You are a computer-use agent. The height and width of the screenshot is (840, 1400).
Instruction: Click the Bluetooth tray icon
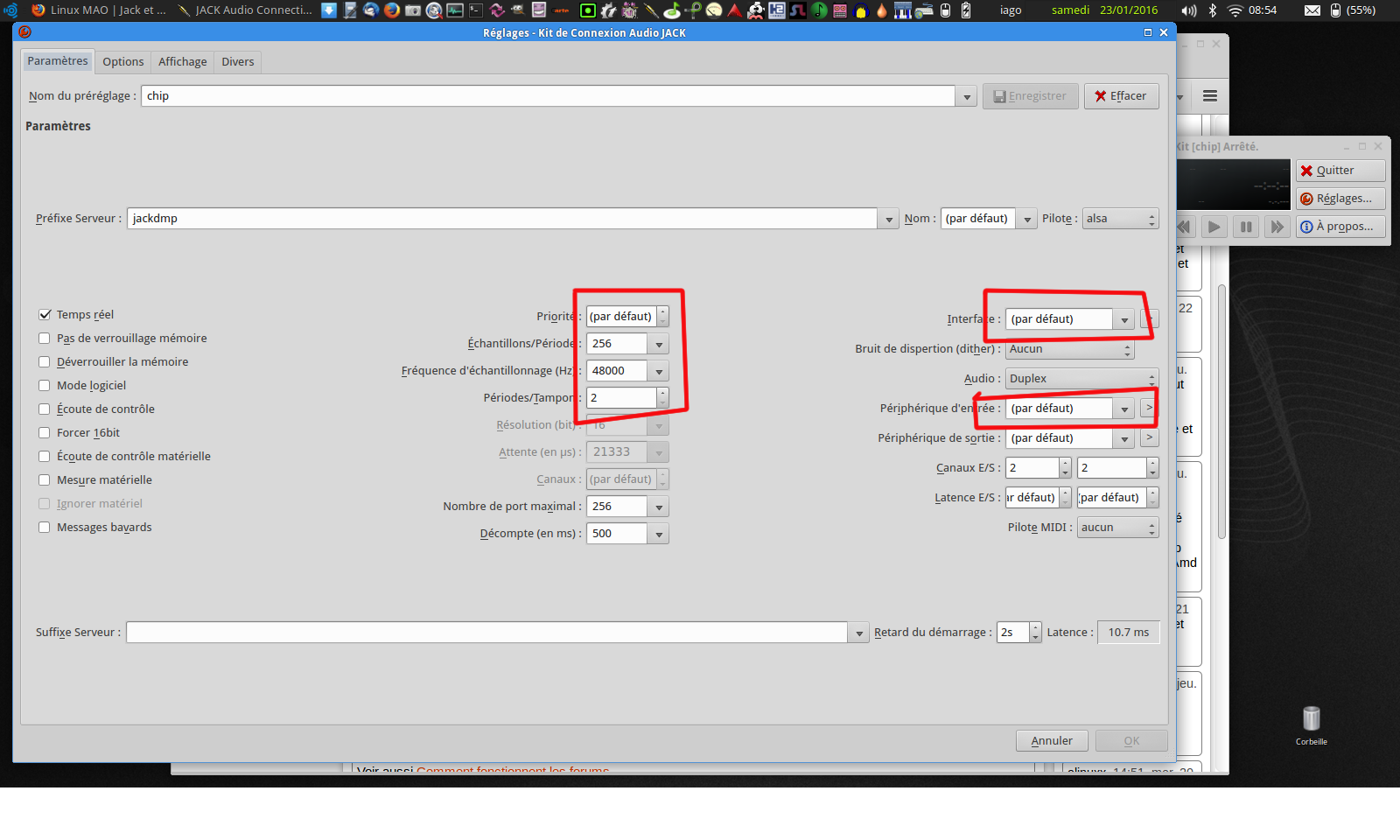[x=1213, y=10]
